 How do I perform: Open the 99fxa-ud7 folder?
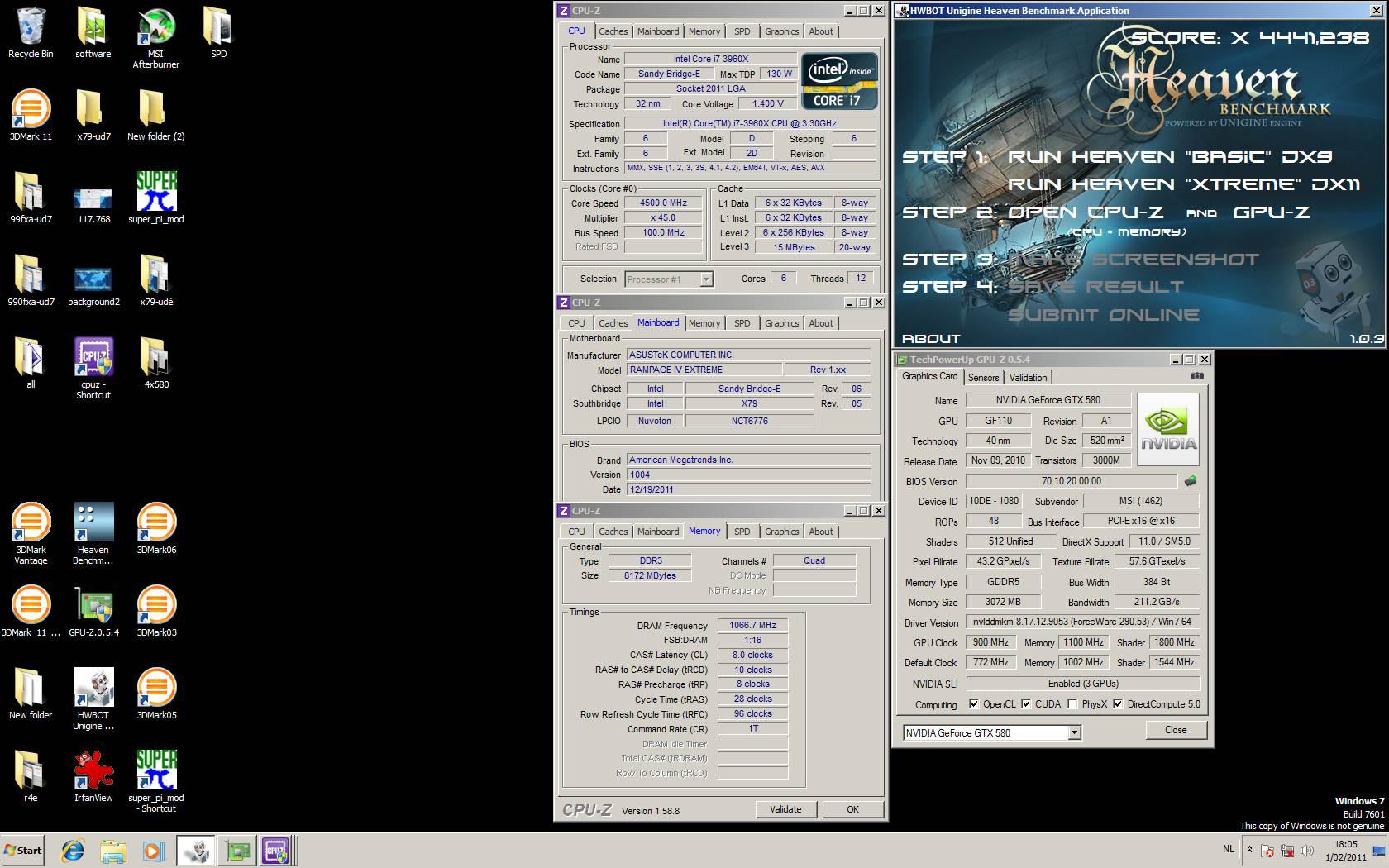31,198
